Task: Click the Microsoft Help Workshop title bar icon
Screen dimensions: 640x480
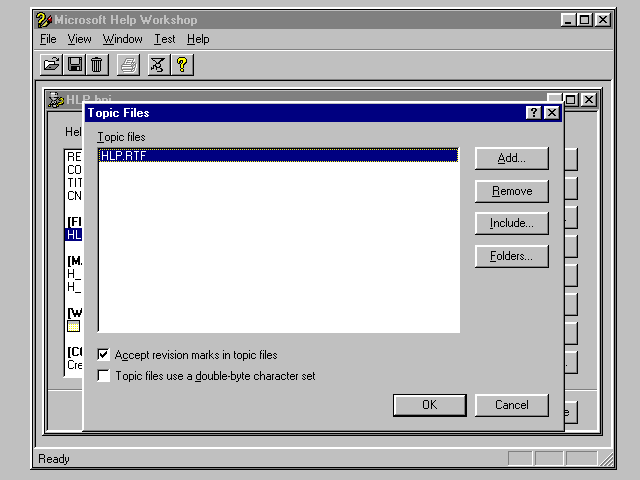Action: 44,19
